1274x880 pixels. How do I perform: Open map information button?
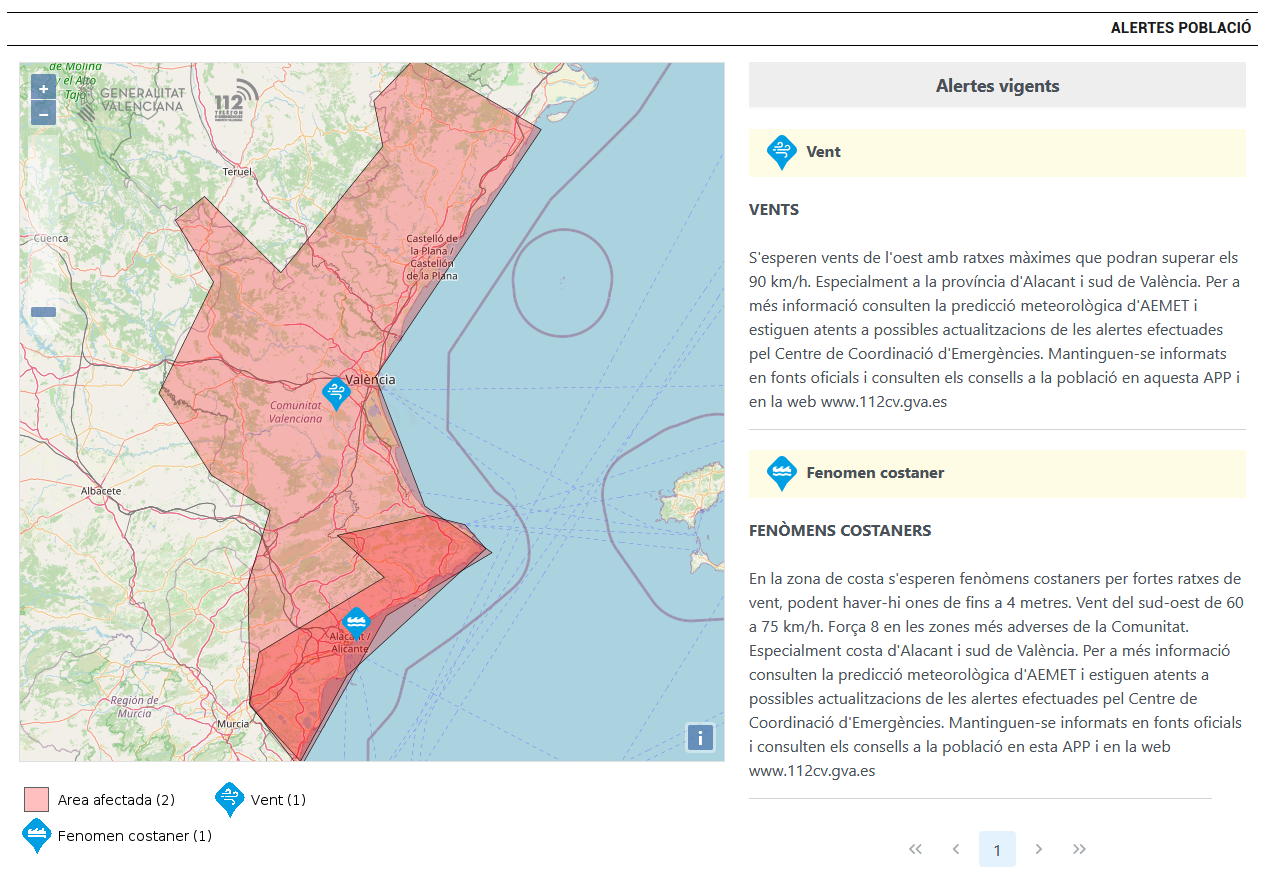click(700, 738)
